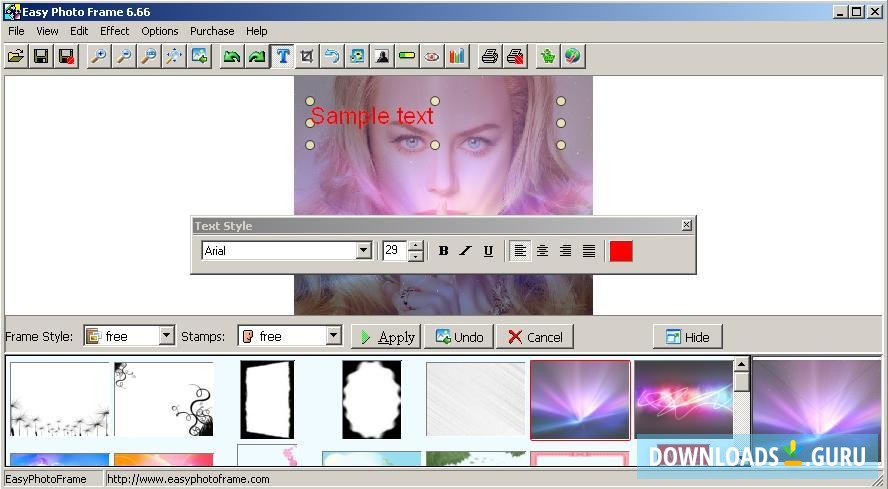This screenshot has width=888, height=489.
Task: Click the color levels bars icon
Action: (x=457, y=56)
